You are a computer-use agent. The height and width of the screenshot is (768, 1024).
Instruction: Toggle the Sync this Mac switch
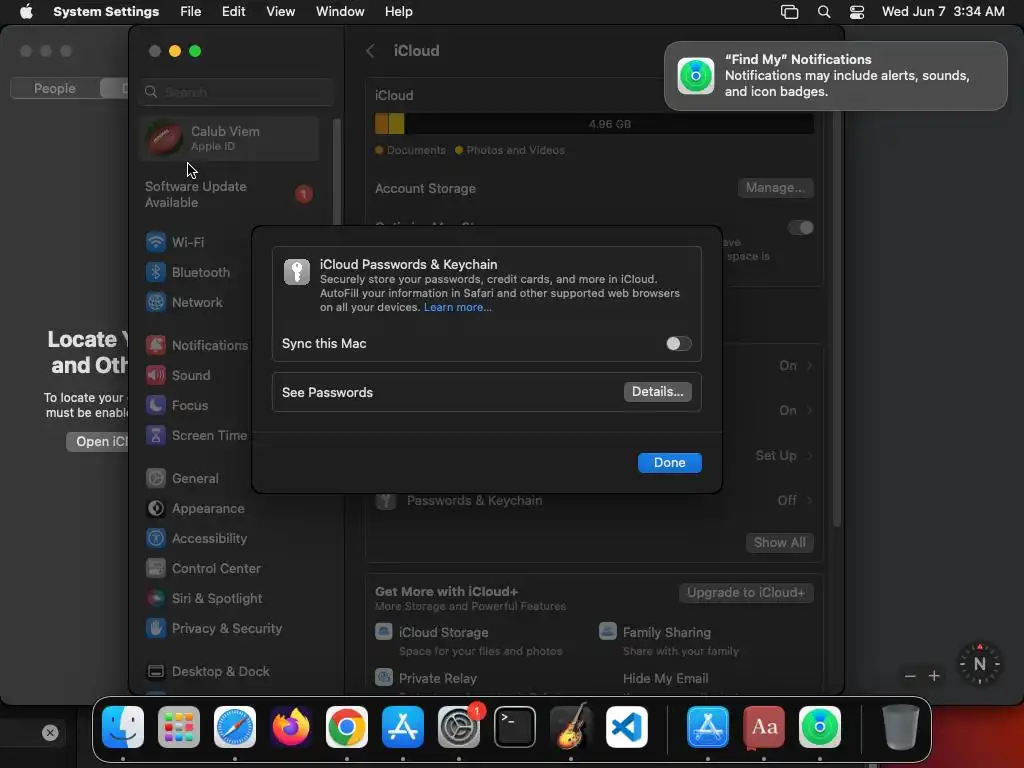tap(678, 344)
